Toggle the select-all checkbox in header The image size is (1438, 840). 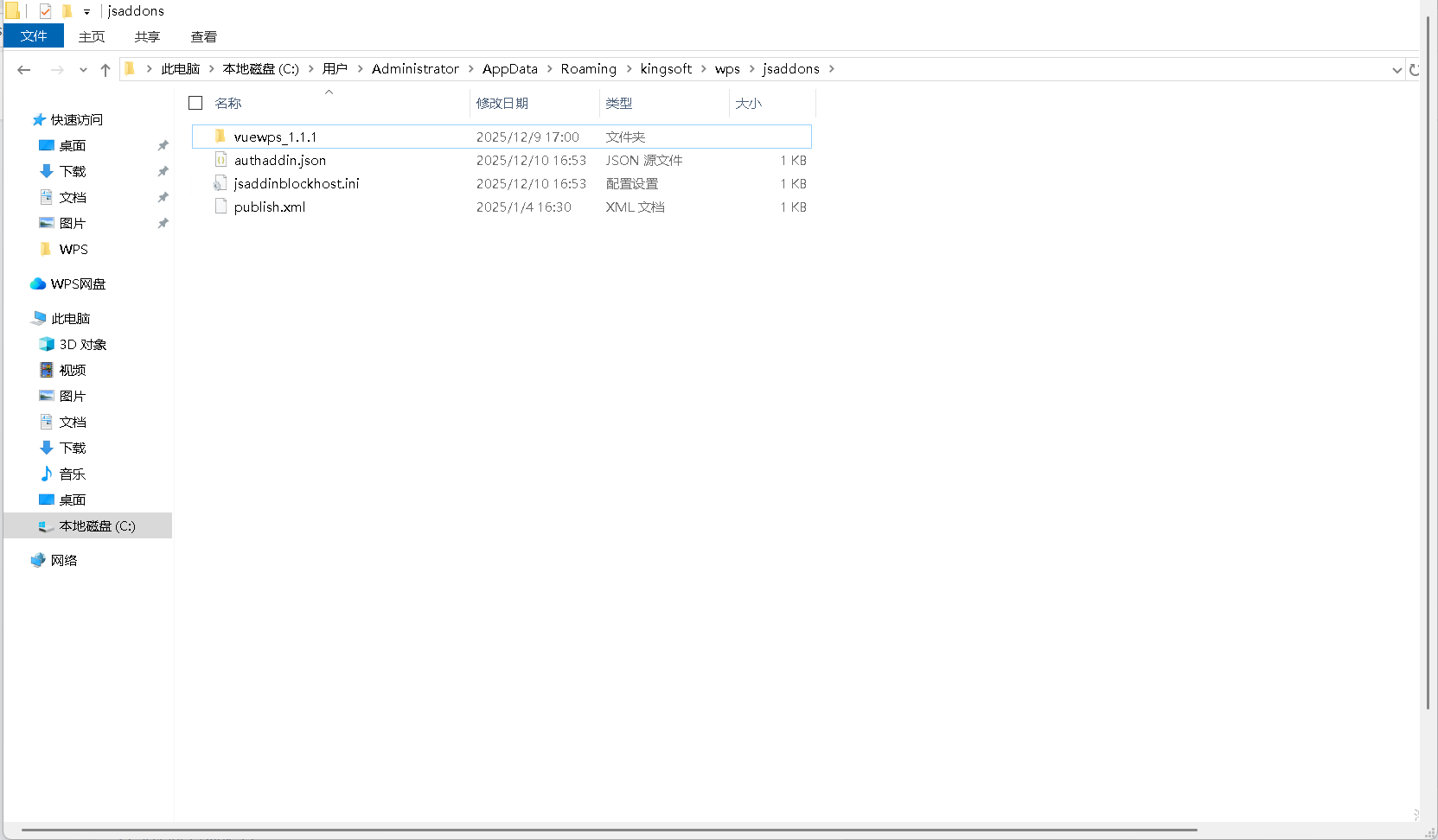[x=195, y=103]
